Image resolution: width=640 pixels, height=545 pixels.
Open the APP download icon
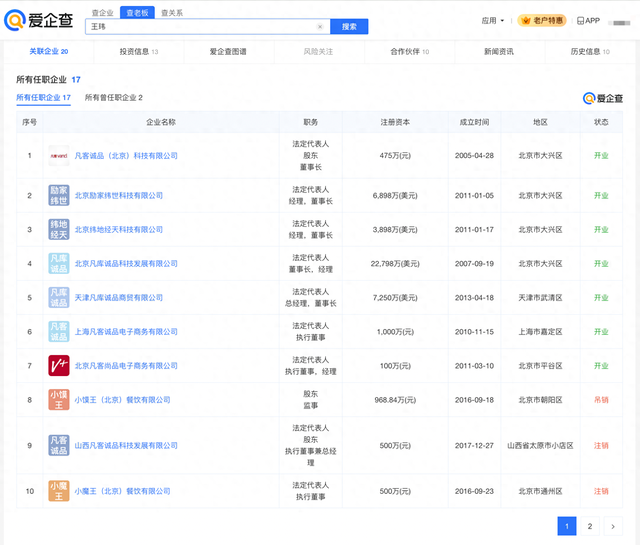[588, 20]
